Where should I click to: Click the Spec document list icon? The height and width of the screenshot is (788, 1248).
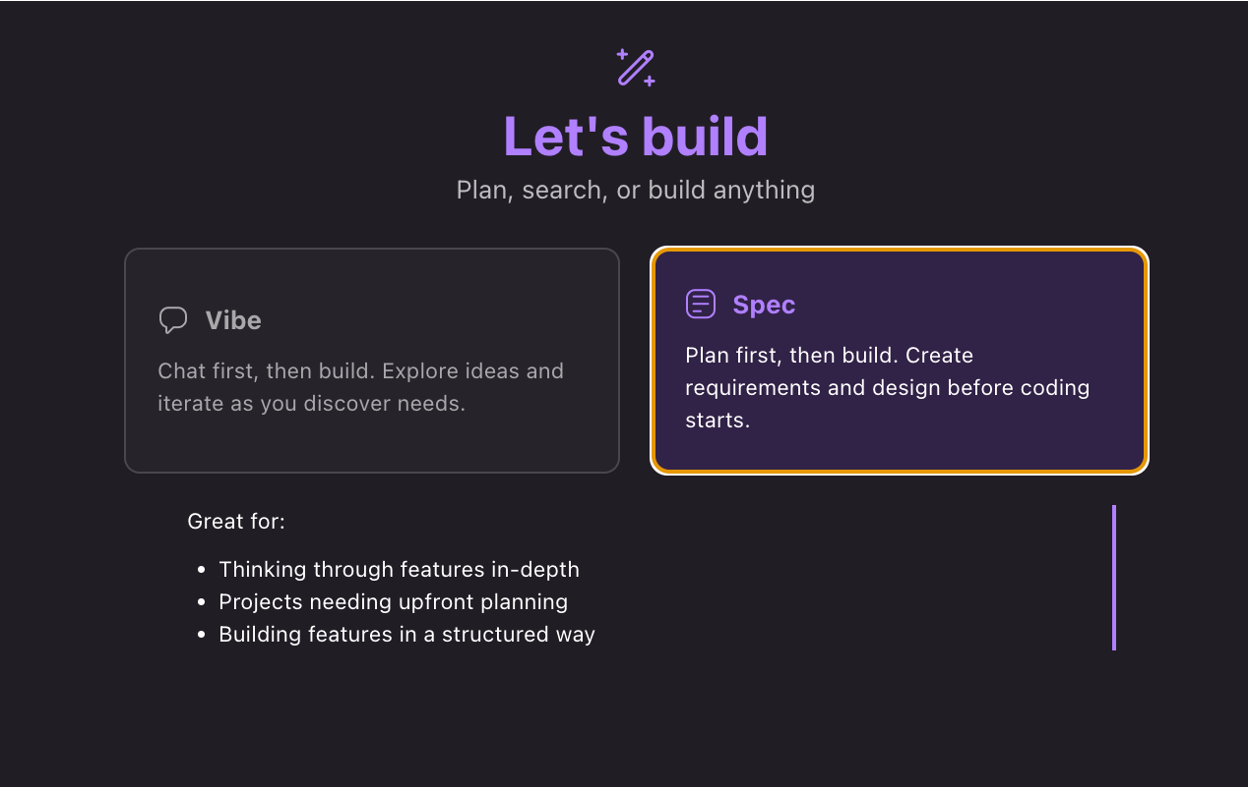tap(700, 304)
